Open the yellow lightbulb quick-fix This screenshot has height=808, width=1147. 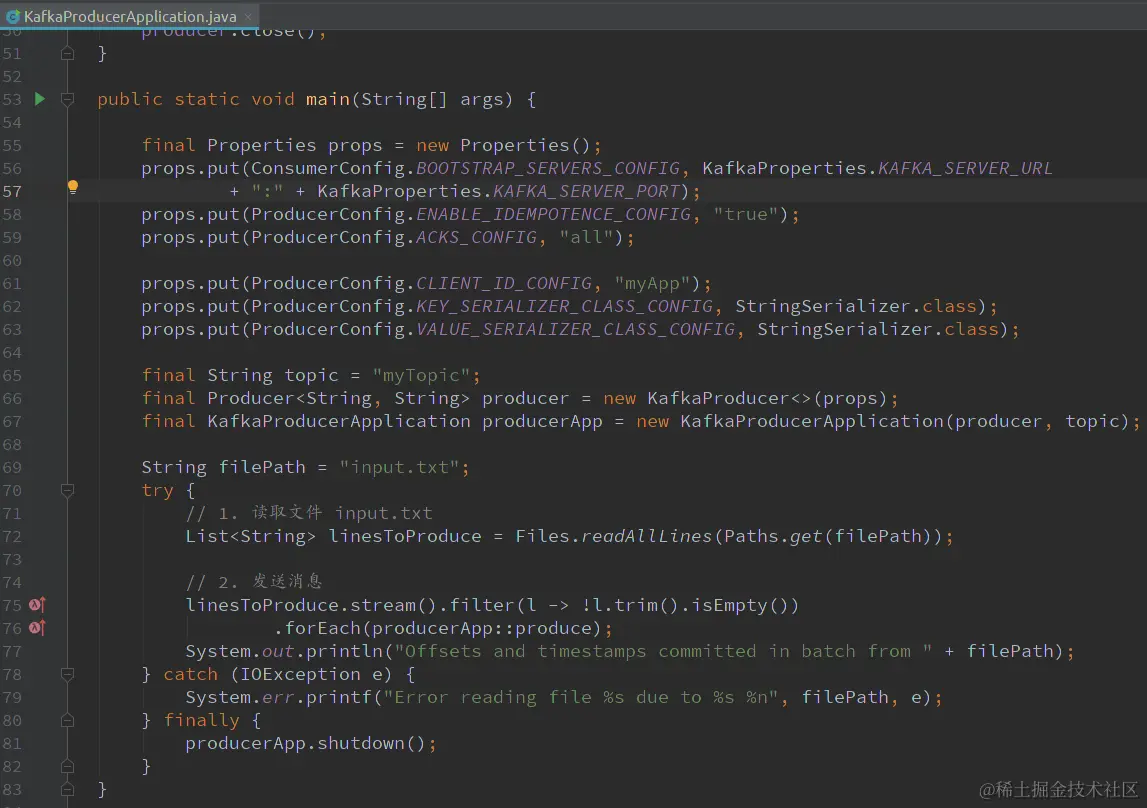tap(72, 187)
